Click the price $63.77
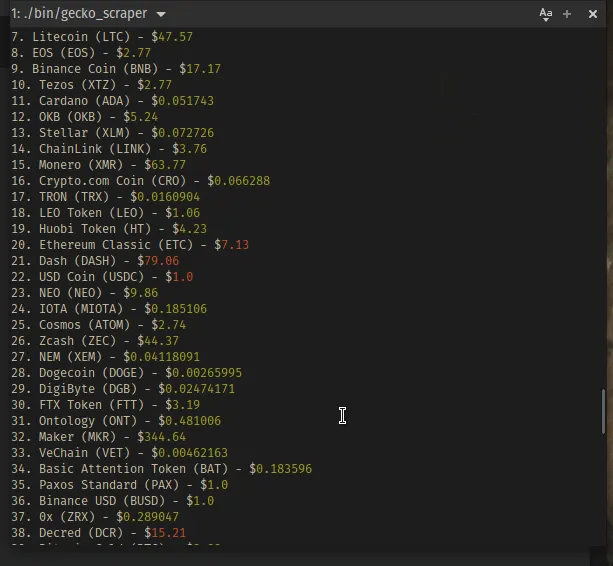 pos(165,165)
